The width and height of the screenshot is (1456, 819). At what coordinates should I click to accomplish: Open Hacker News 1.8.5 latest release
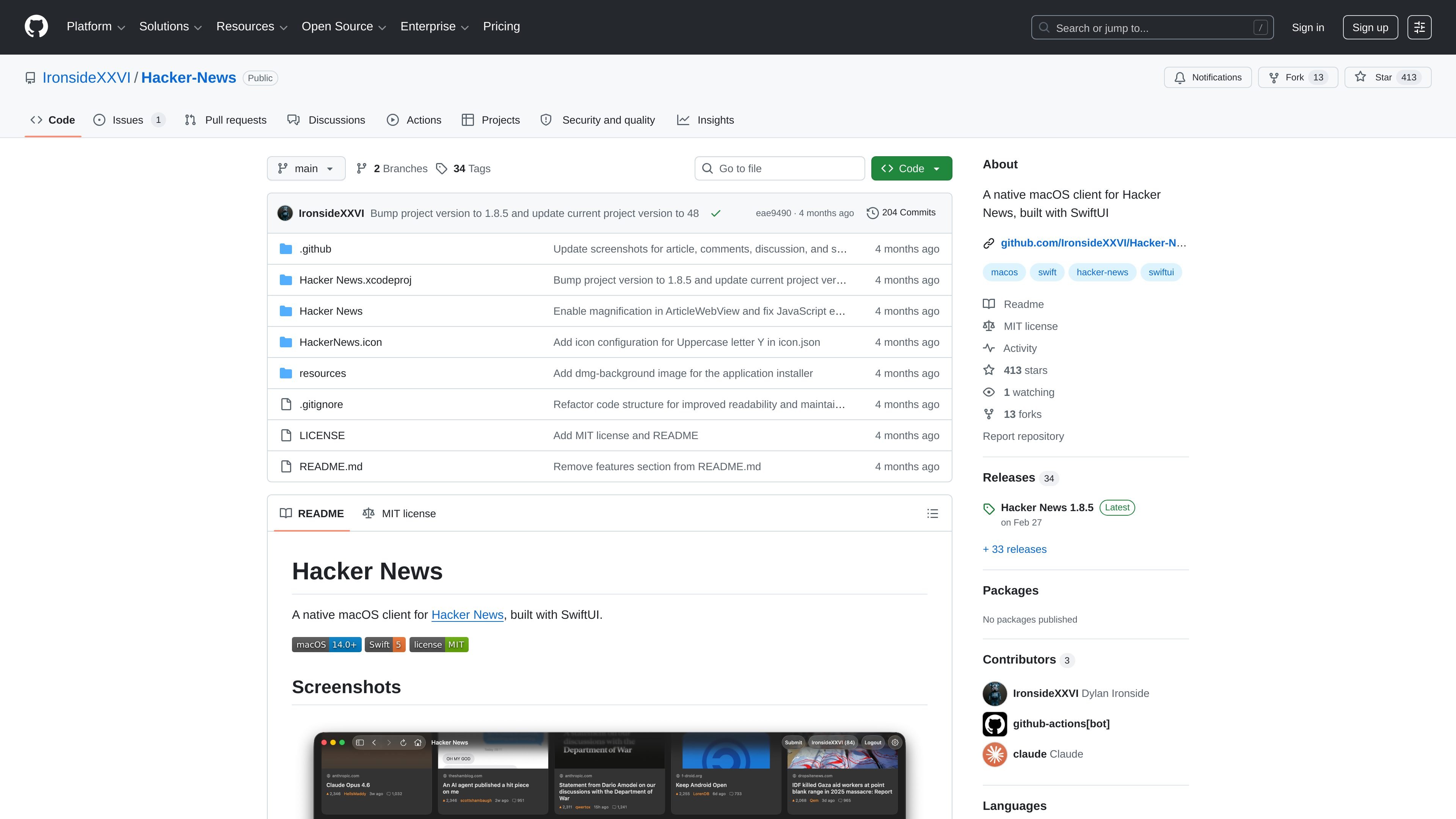[x=1047, y=508]
